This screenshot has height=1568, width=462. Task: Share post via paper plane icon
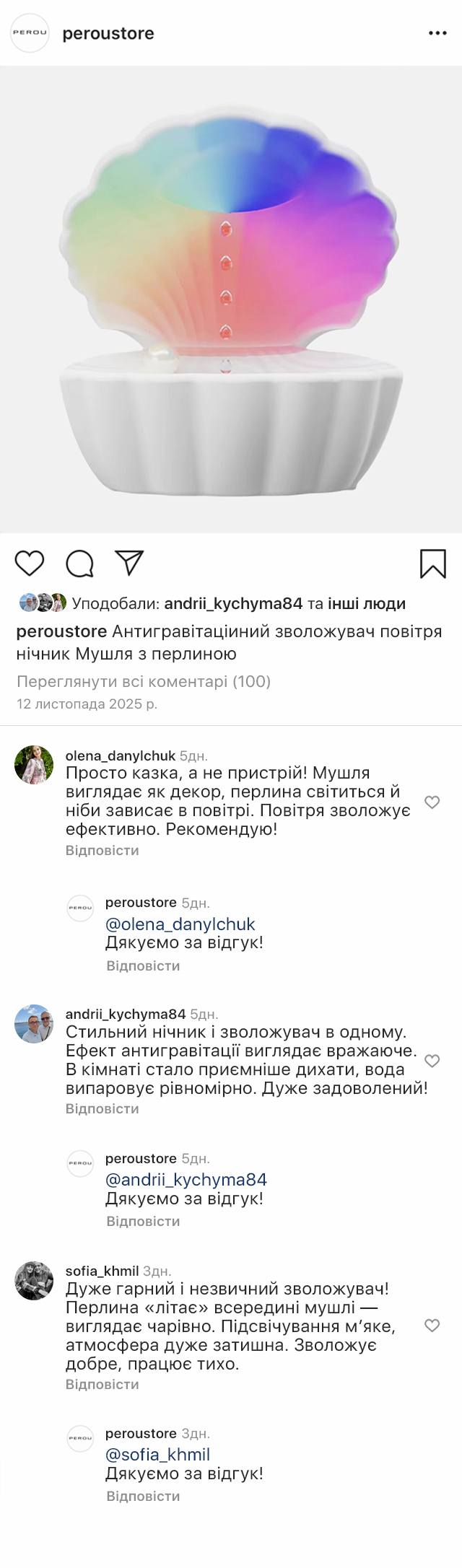pos(130,563)
